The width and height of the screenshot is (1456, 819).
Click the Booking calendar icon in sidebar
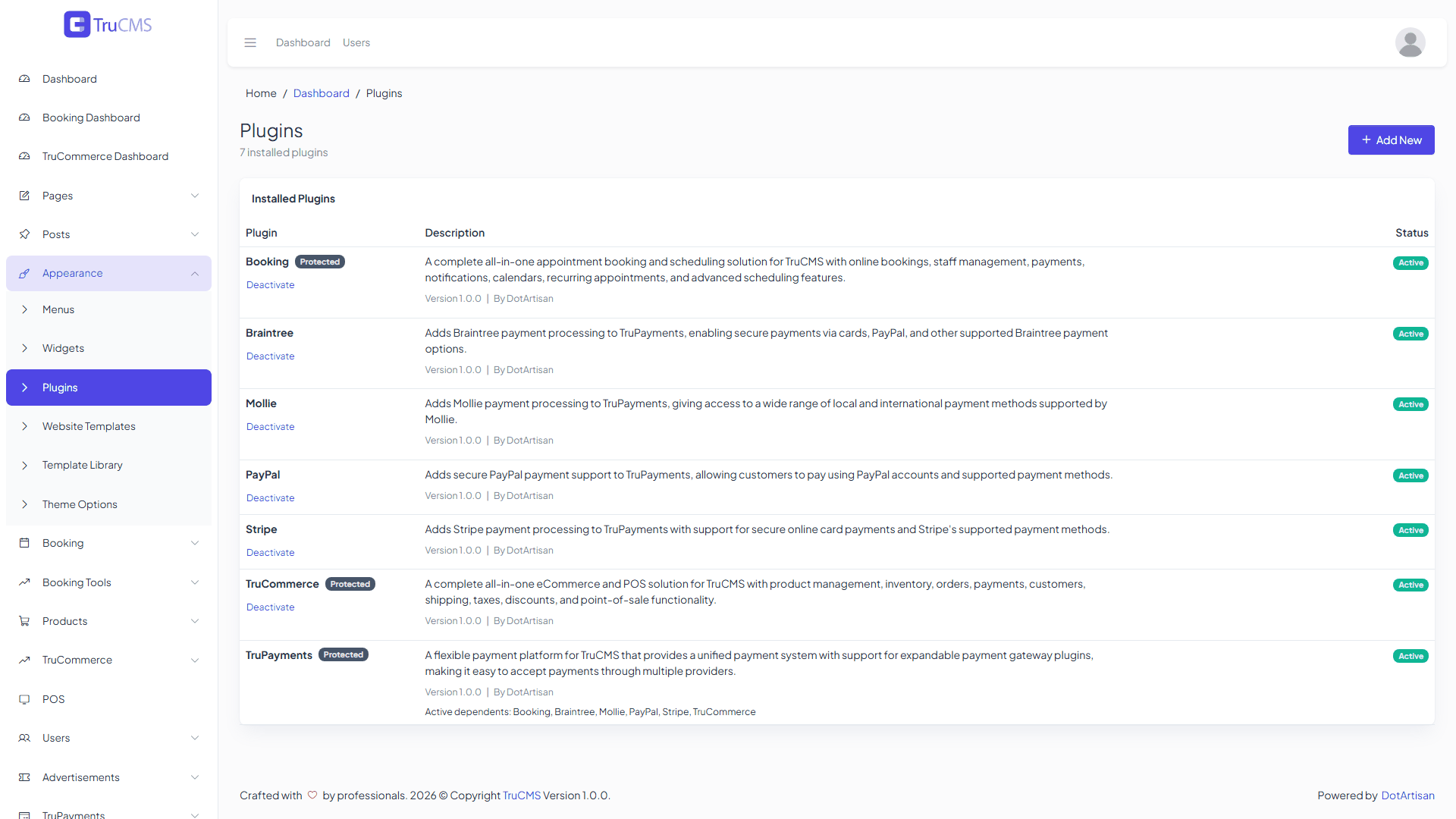pyautogui.click(x=24, y=543)
